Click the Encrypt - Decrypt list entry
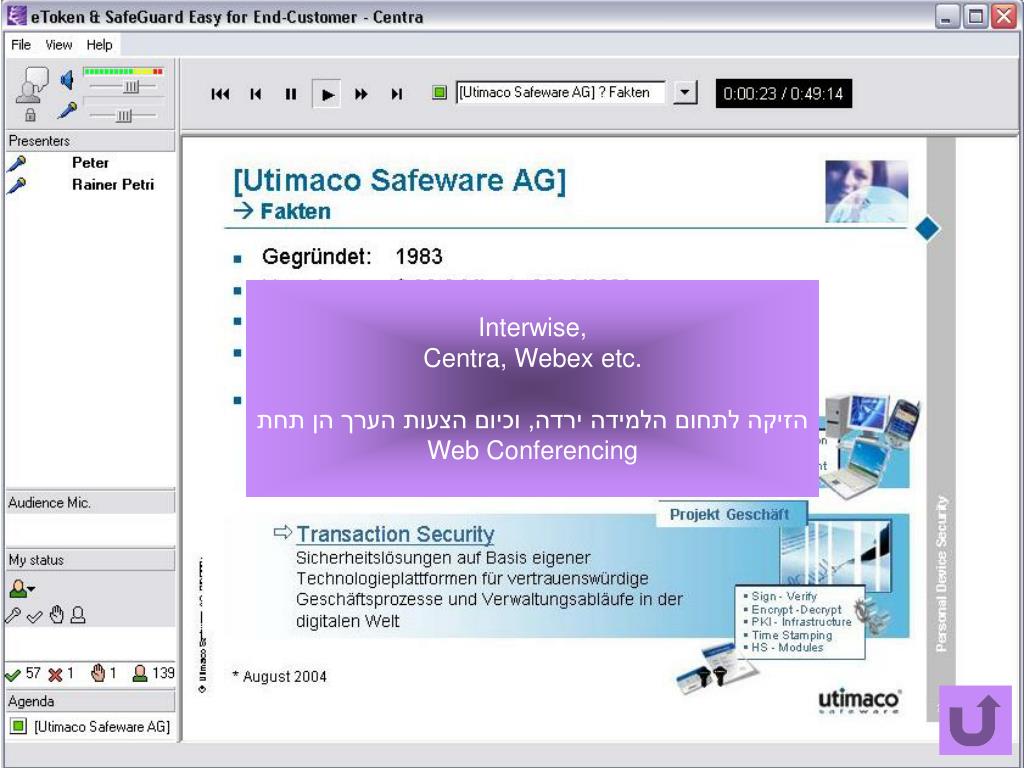 796,609
